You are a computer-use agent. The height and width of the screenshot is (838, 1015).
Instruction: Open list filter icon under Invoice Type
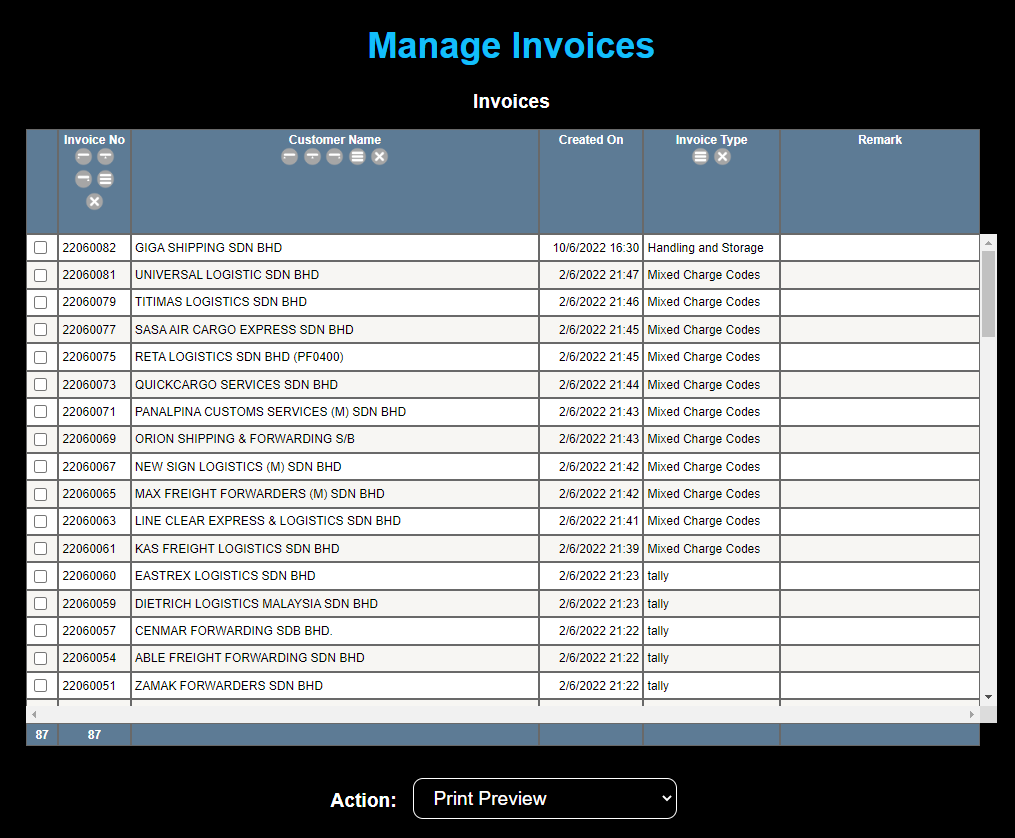[x=700, y=157]
